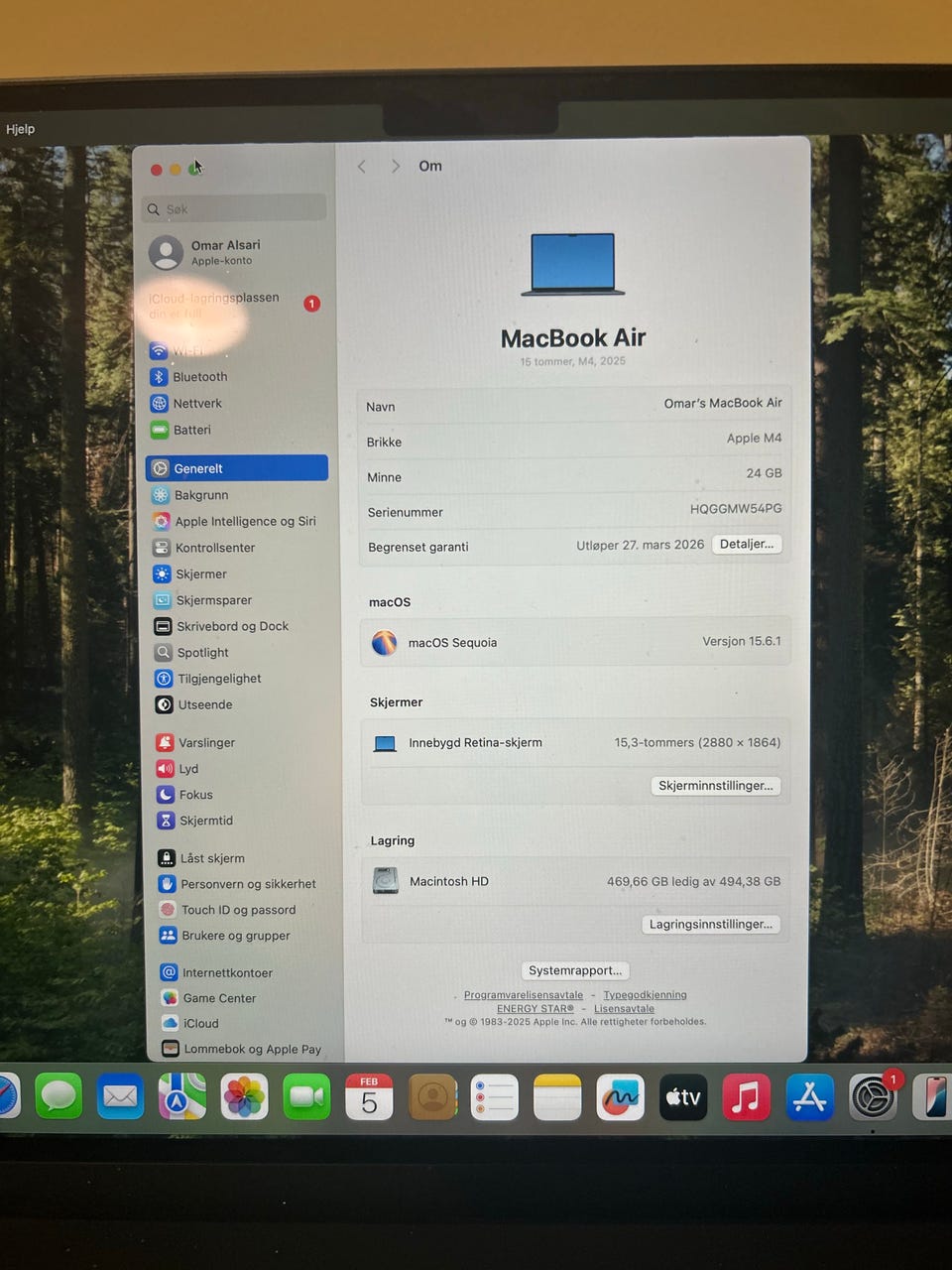The width and height of the screenshot is (952, 1270).
Task: Open Nettverk settings
Action: (186, 404)
